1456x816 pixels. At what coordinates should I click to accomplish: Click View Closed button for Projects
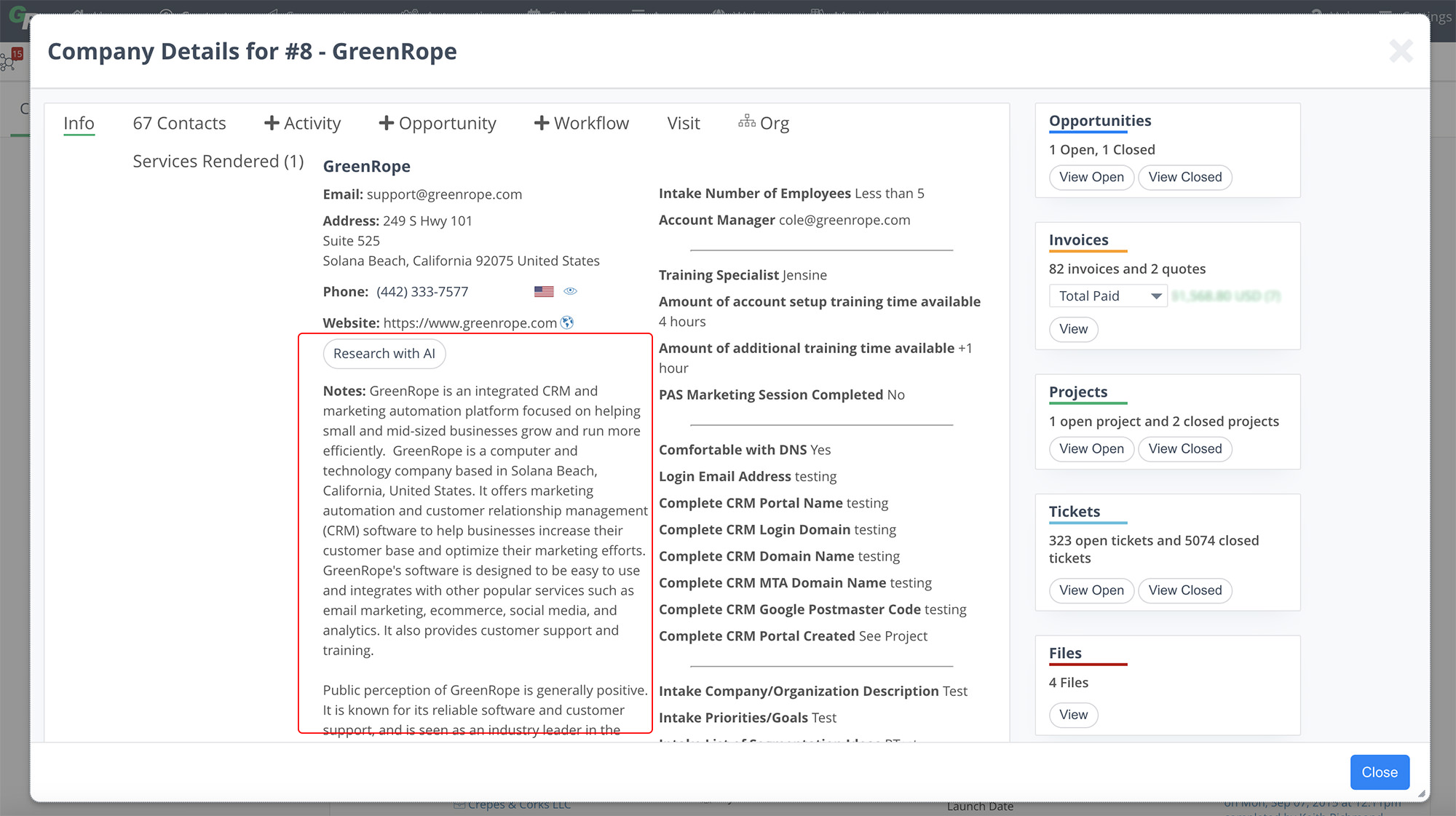pyautogui.click(x=1184, y=448)
